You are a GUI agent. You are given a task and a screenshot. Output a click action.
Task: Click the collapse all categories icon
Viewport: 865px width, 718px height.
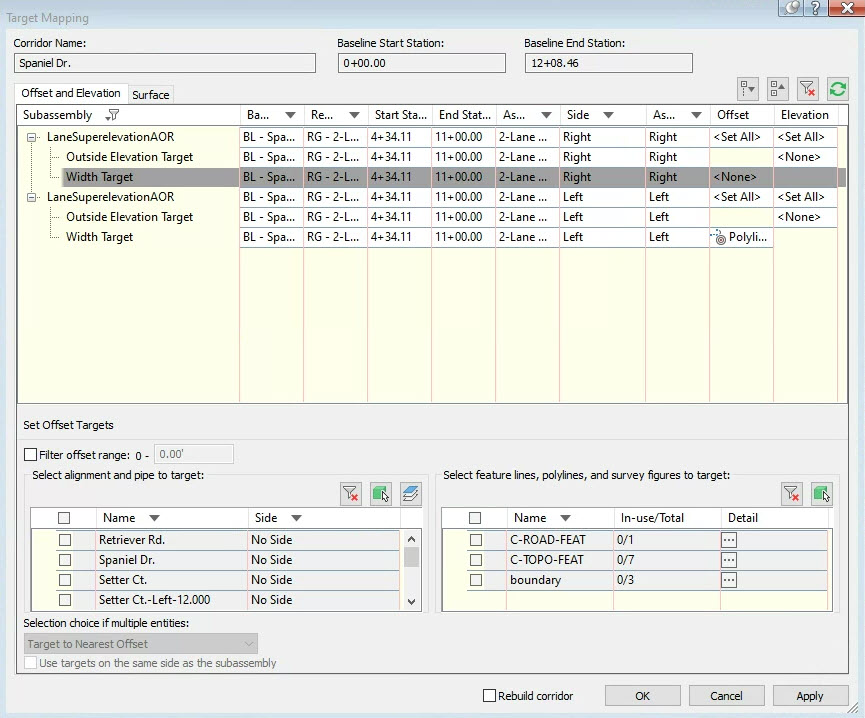(778, 89)
